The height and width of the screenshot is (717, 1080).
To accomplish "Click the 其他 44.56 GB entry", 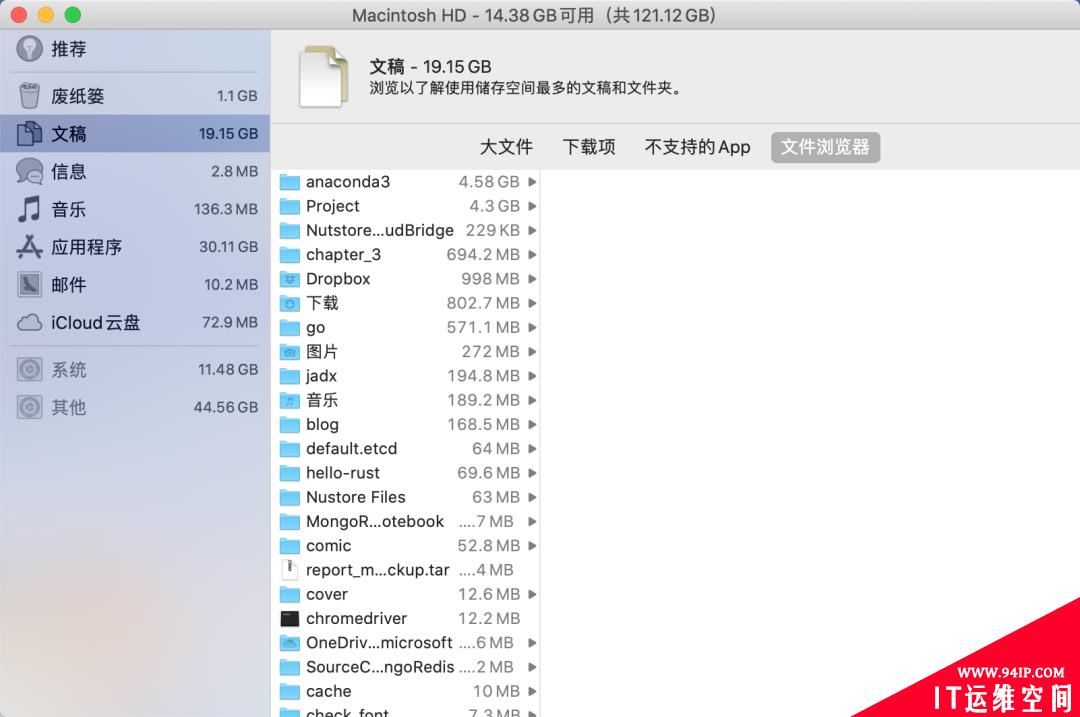I will [135, 407].
